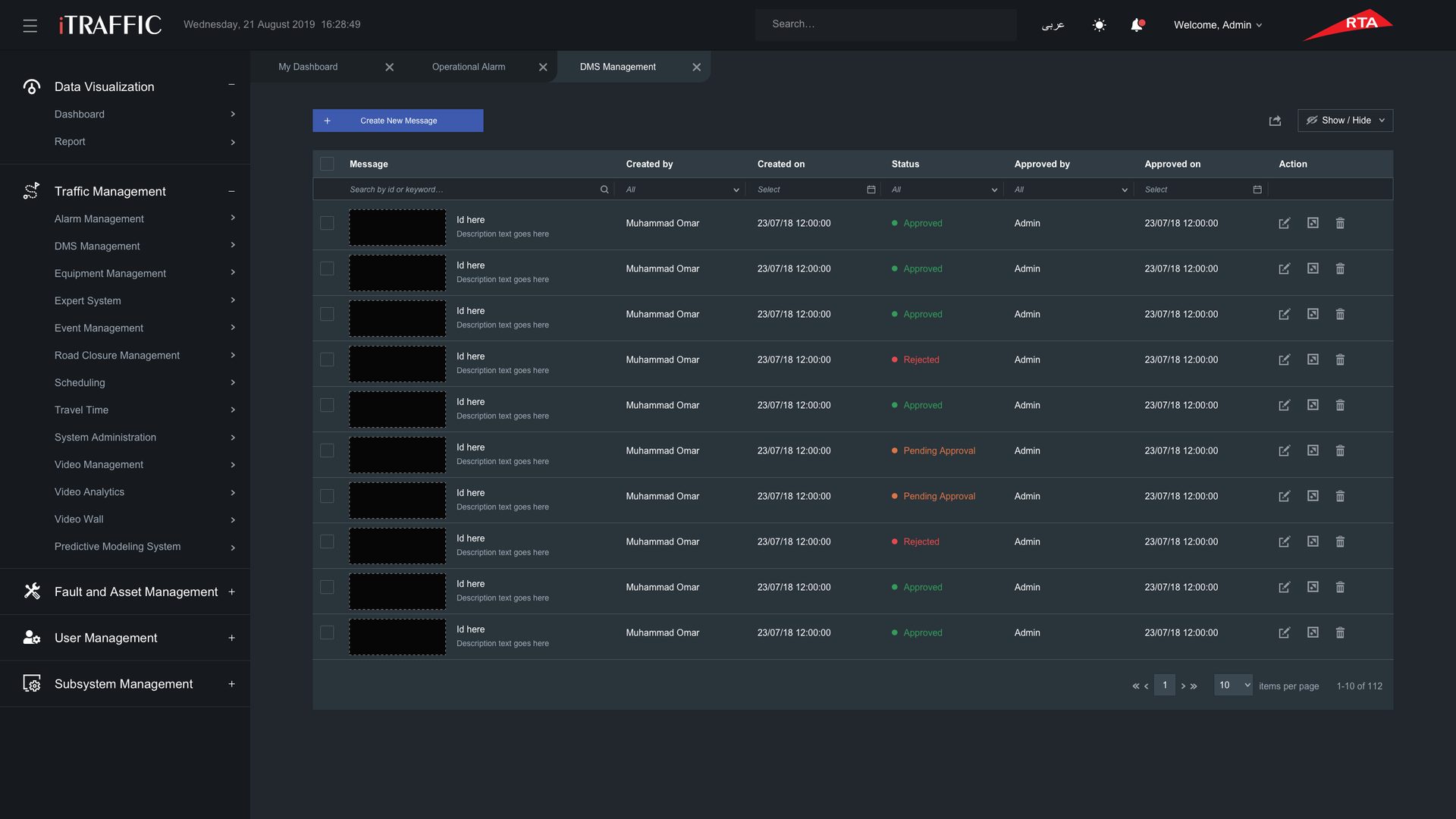Viewport: 1456px width, 819px height.
Task: Open the Show / Hide dropdown
Action: coord(1345,121)
